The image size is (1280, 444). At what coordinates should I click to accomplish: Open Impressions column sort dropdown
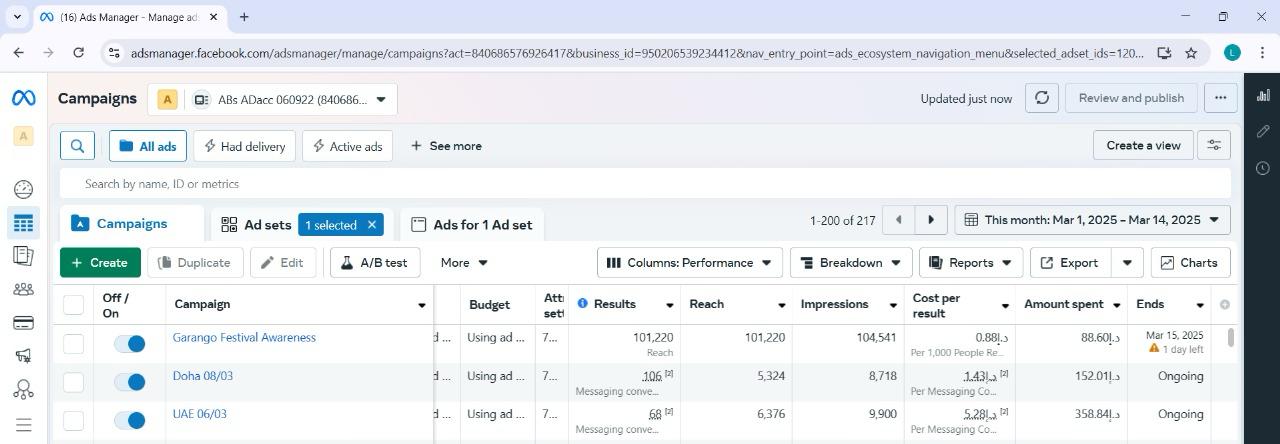point(893,304)
